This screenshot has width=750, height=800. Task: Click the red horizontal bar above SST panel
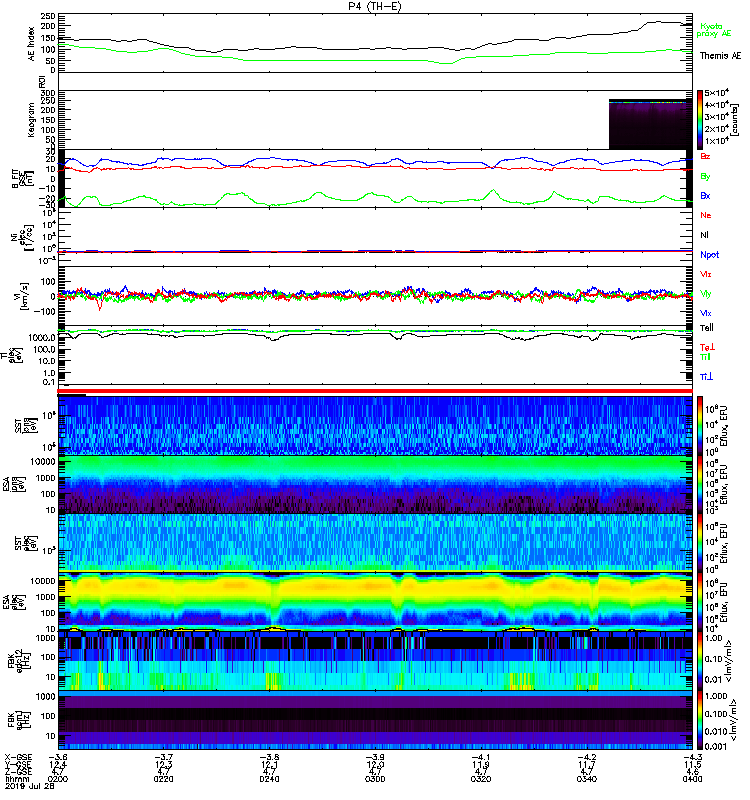[375, 391]
